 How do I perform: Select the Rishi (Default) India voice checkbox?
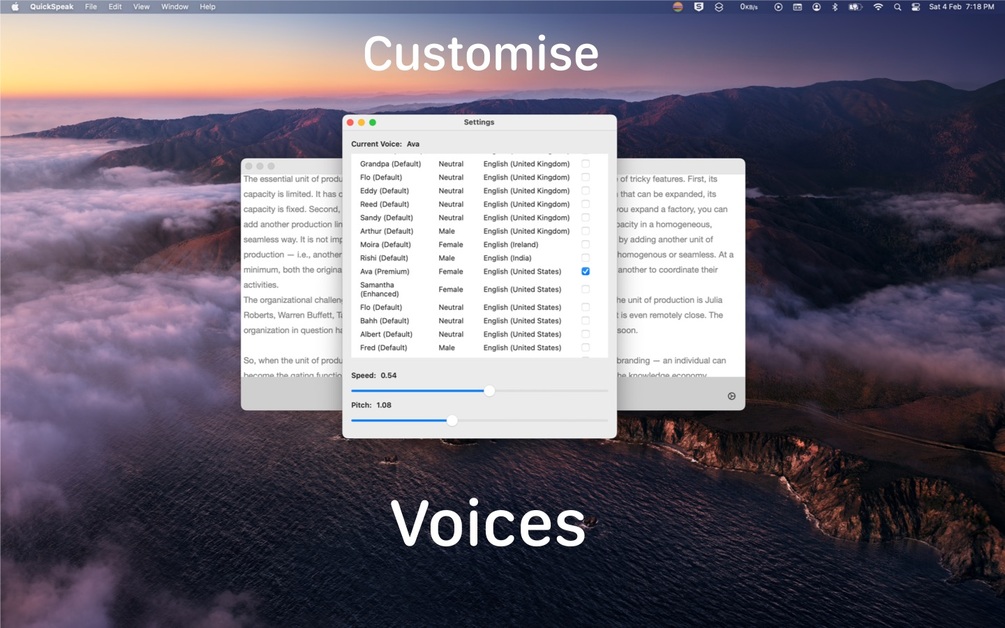(585, 258)
